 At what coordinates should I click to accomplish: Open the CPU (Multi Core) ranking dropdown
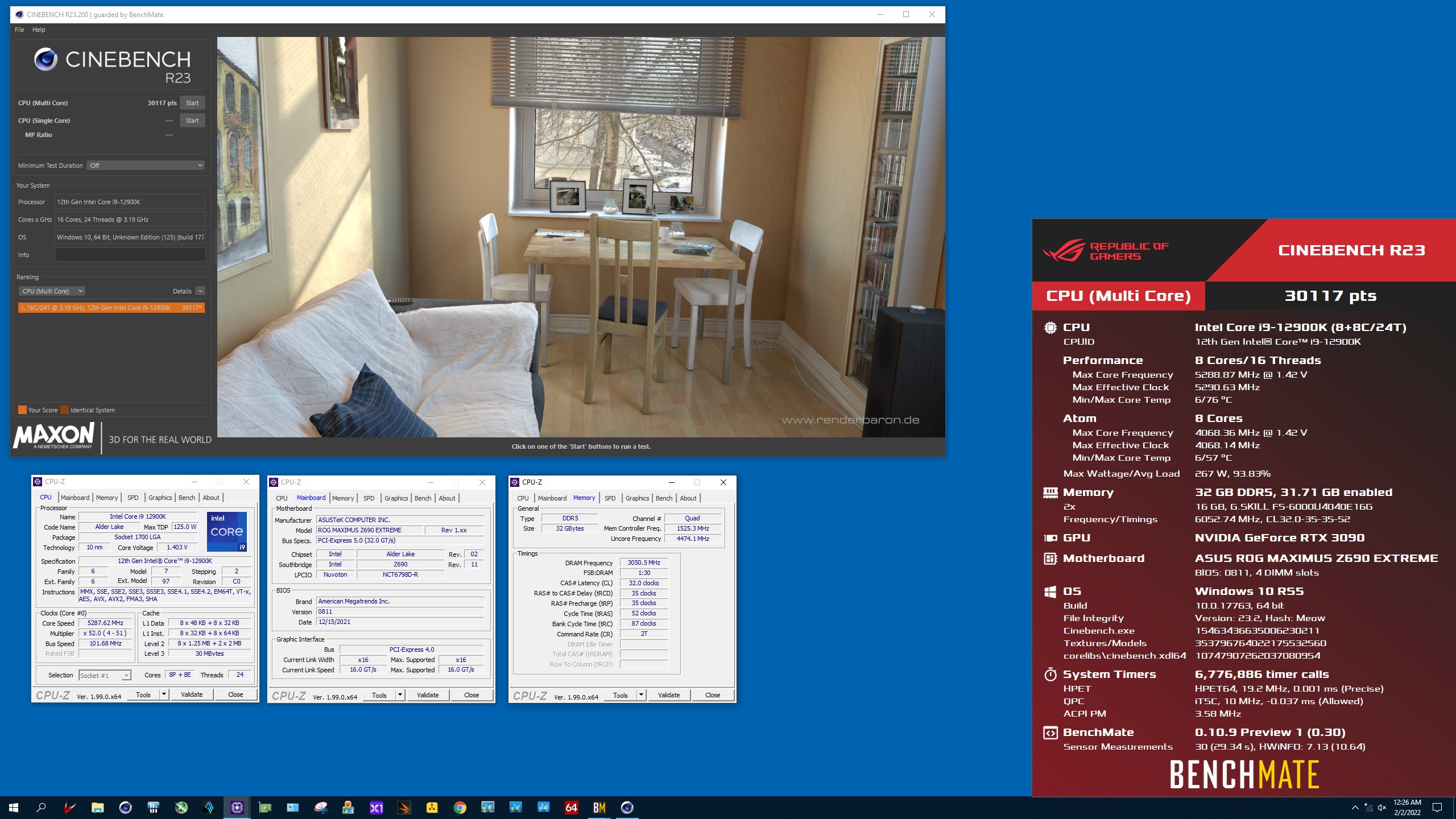click(52, 291)
